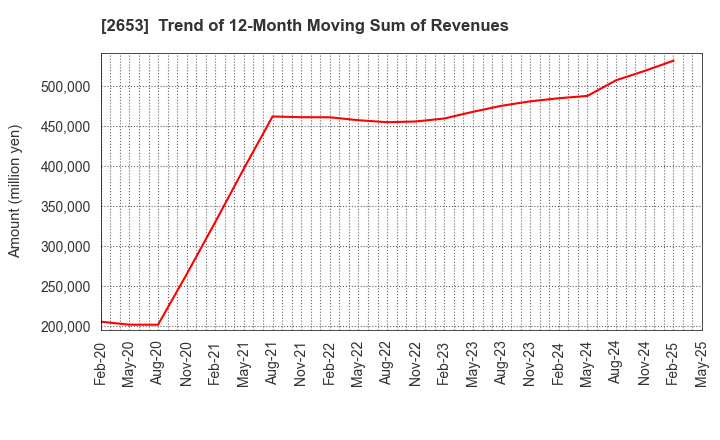Click the x-axis label Nov-23
Viewport: 720px width, 440px height.
coord(529,364)
